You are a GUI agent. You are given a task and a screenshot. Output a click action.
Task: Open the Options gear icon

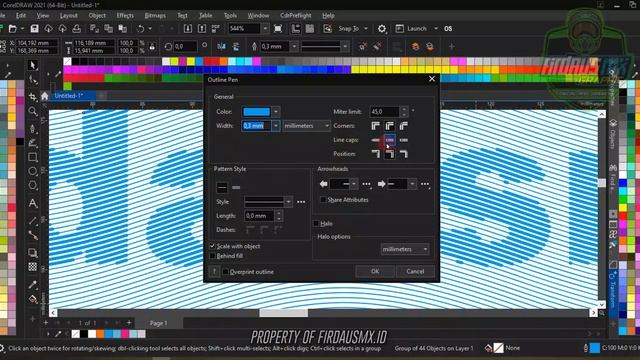(x=382, y=29)
